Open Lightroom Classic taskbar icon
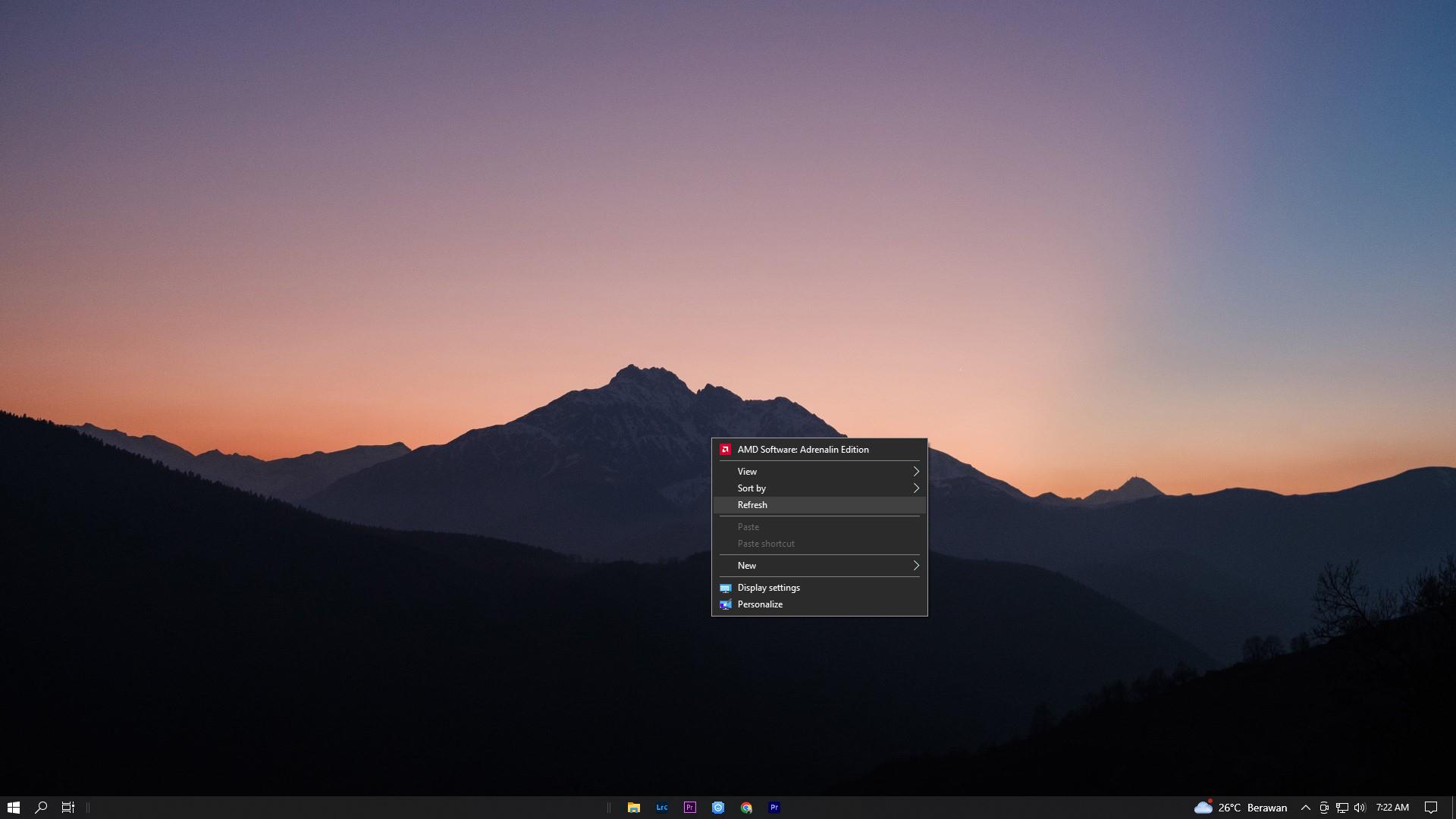Screen dimensions: 1456x819 tap(661, 808)
